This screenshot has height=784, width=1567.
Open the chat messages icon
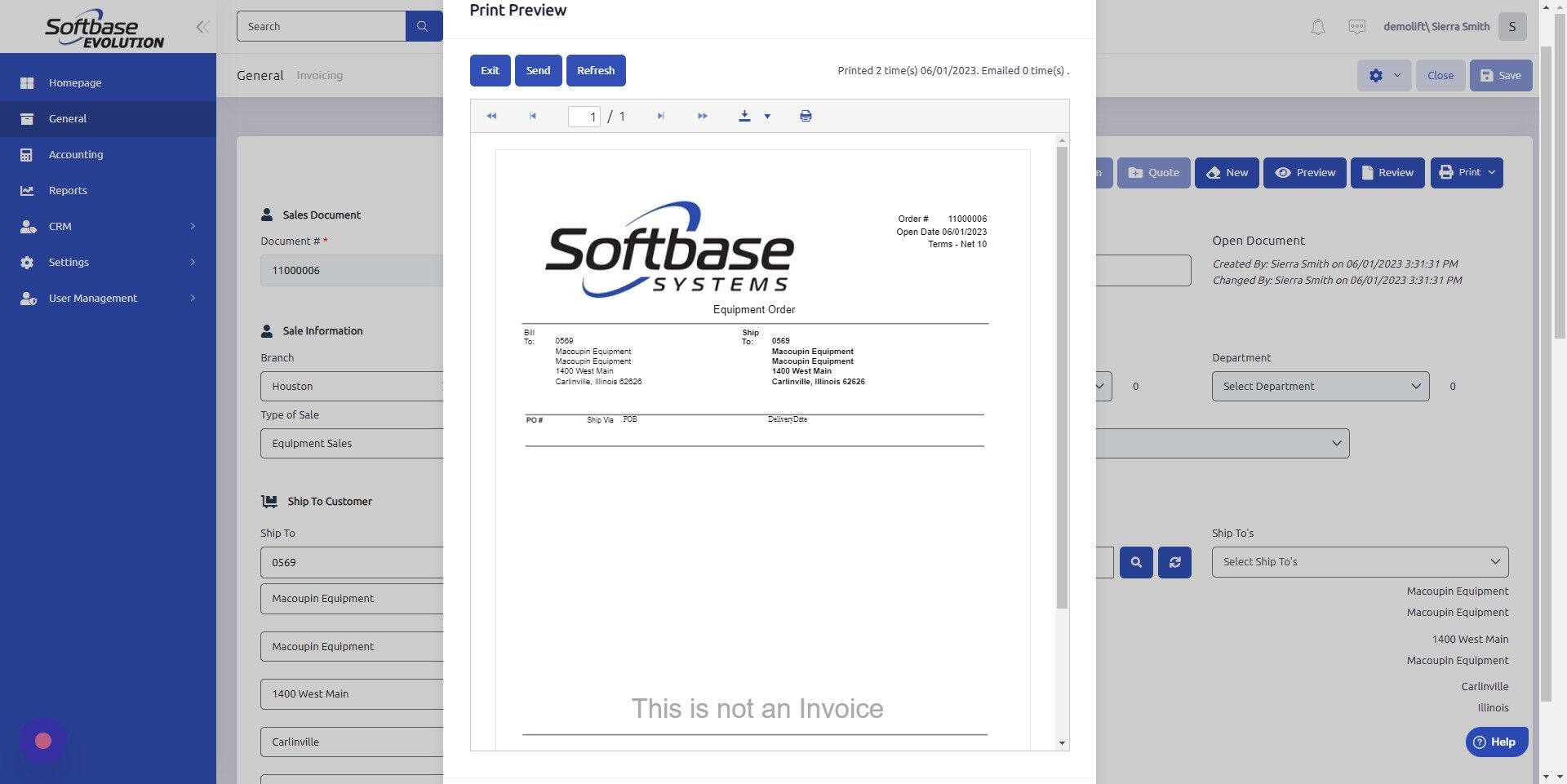(x=1356, y=27)
